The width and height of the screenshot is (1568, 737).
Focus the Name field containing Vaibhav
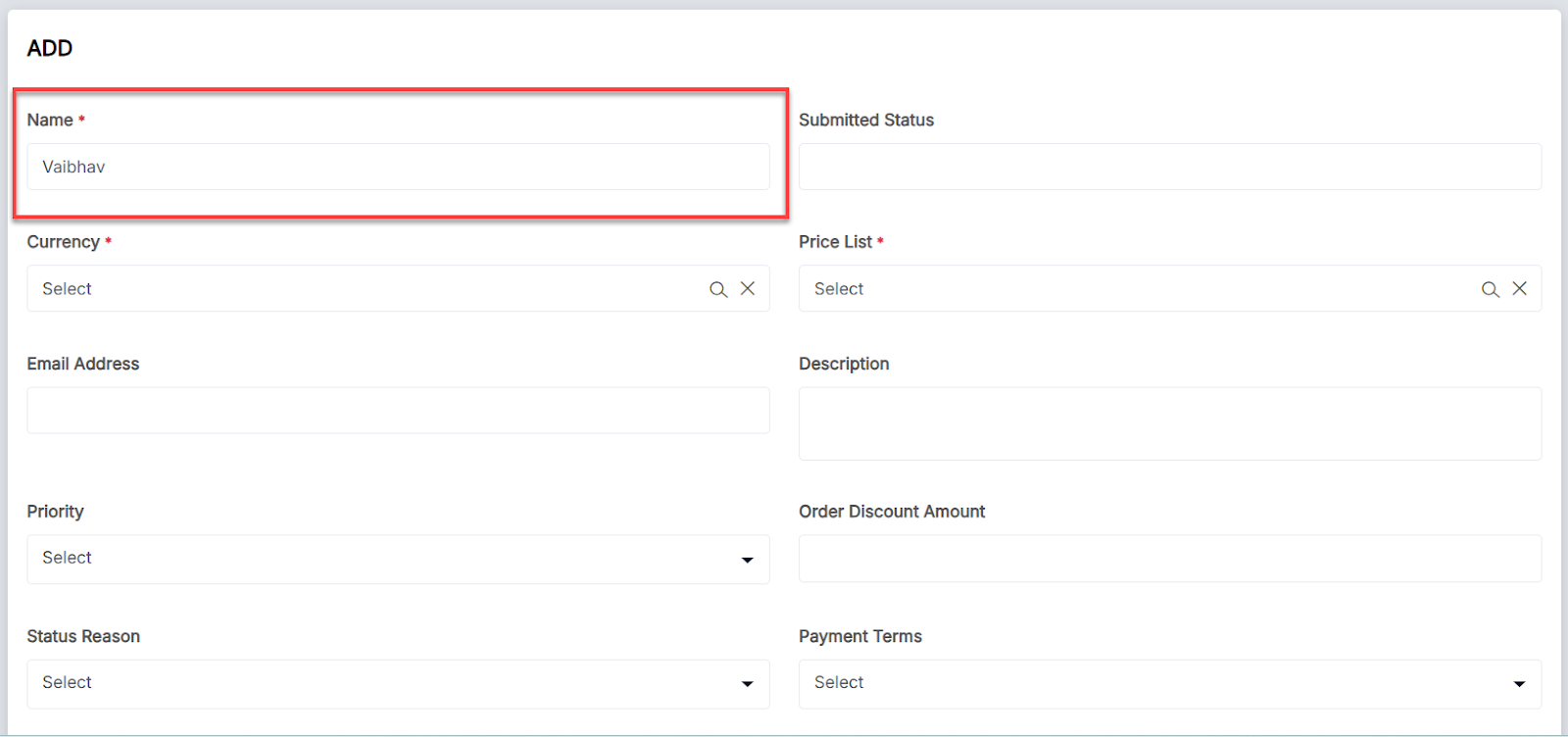coord(398,167)
